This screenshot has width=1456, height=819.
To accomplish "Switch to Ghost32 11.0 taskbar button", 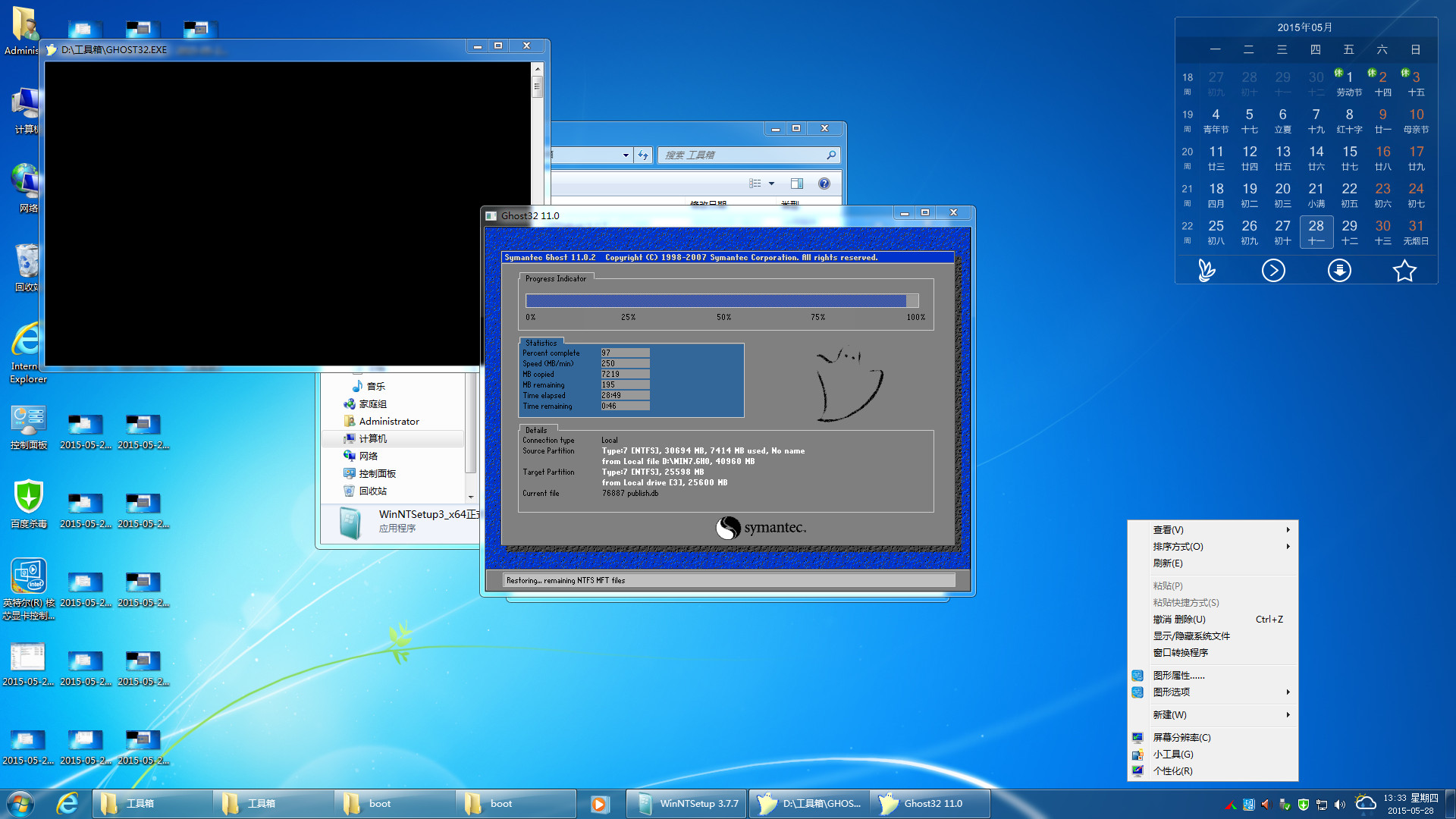I will tap(930, 804).
